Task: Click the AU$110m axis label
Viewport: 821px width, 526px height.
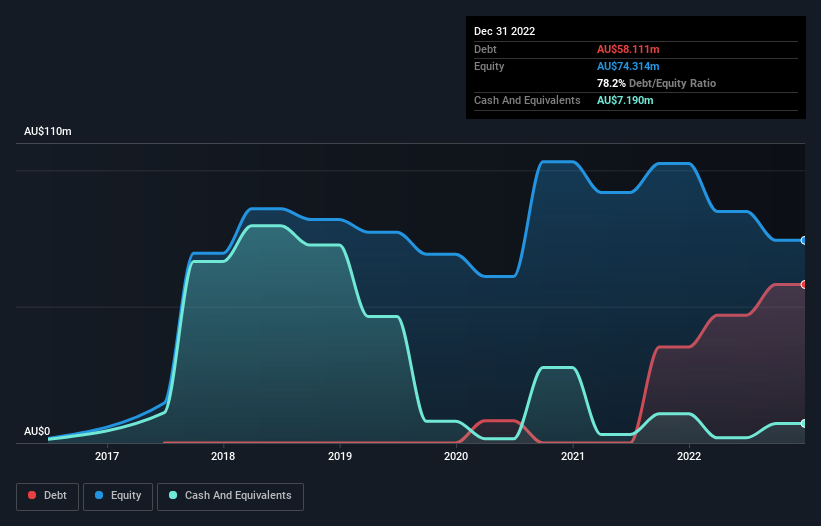Action: point(48,131)
